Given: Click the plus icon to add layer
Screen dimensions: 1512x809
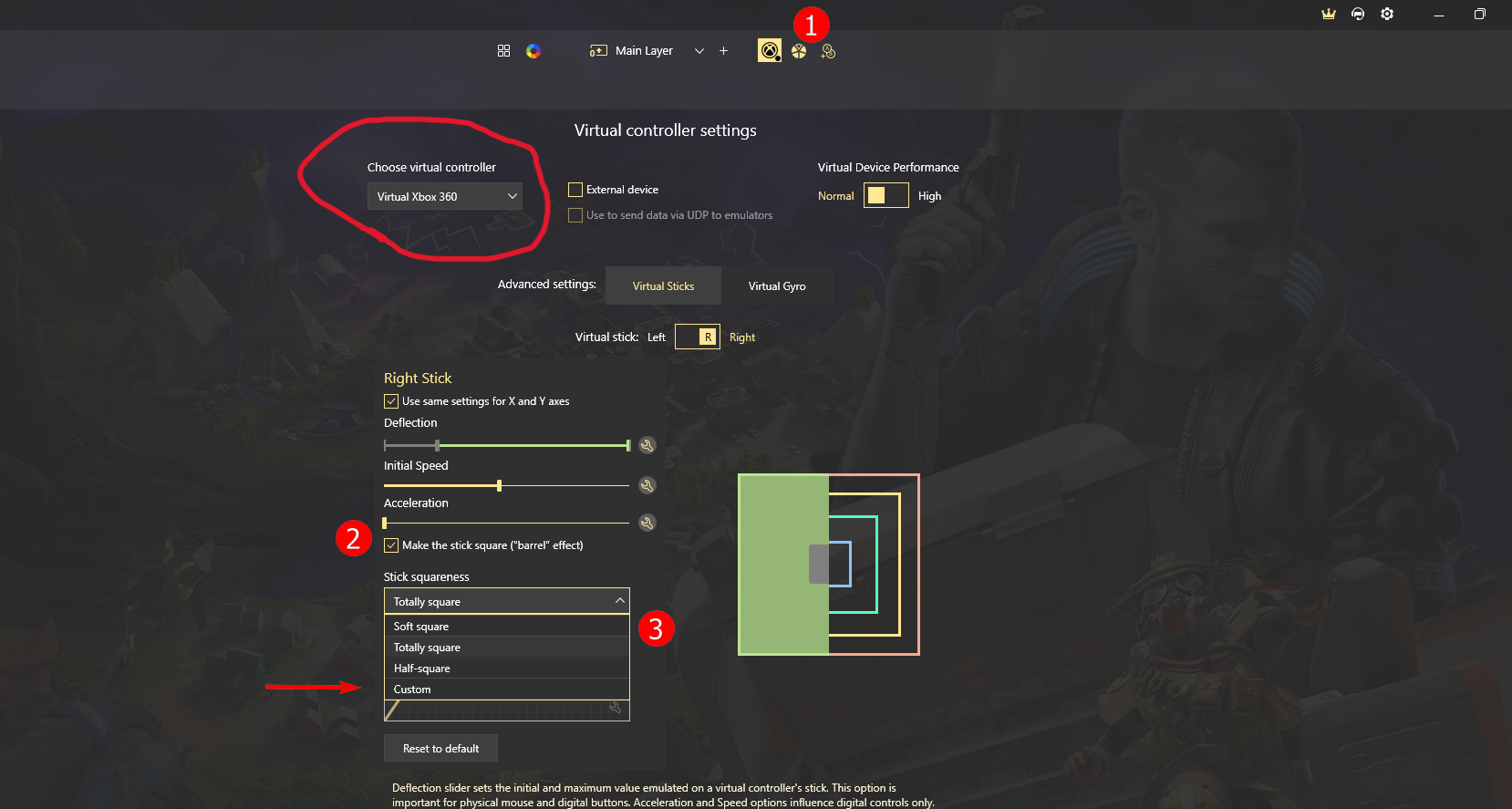Looking at the screenshot, I should tap(723, 51).
